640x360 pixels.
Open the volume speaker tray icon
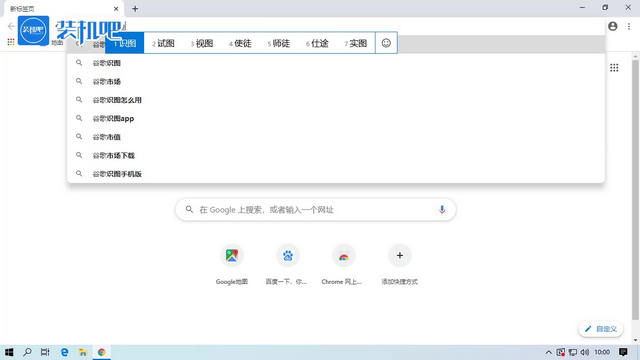584,352
